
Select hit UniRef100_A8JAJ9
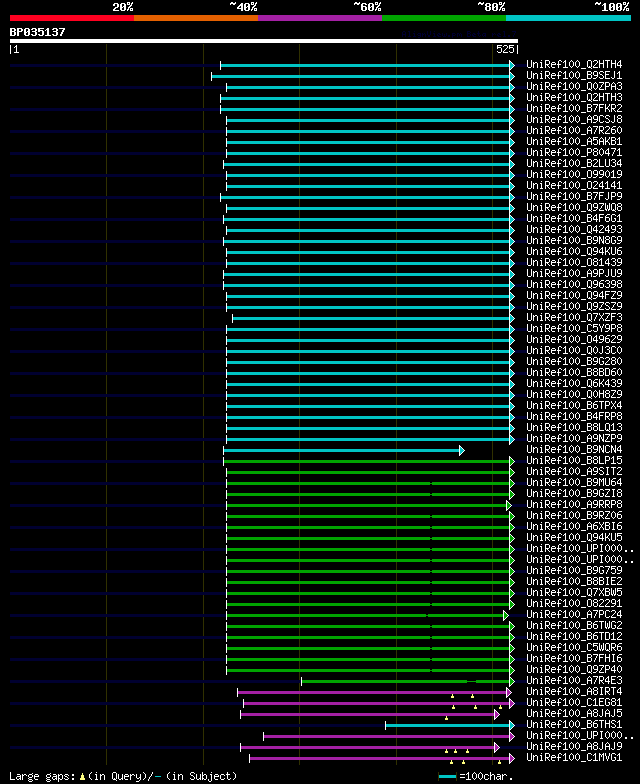(574, 746)
